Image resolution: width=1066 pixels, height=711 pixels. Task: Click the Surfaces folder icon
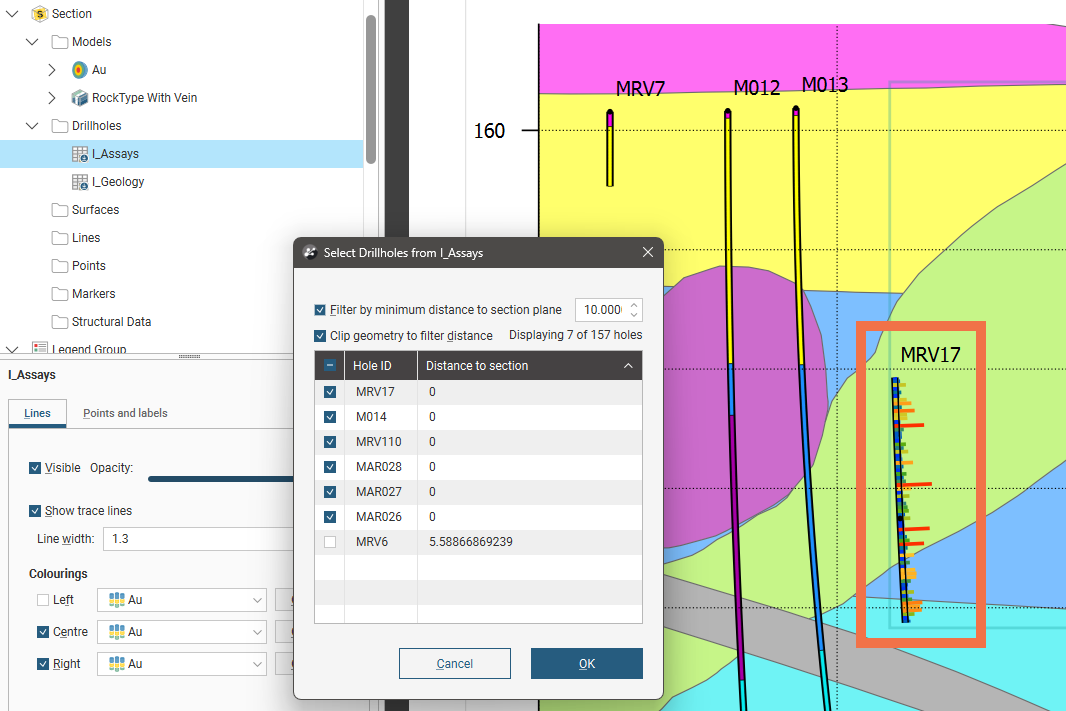[60, 210]
